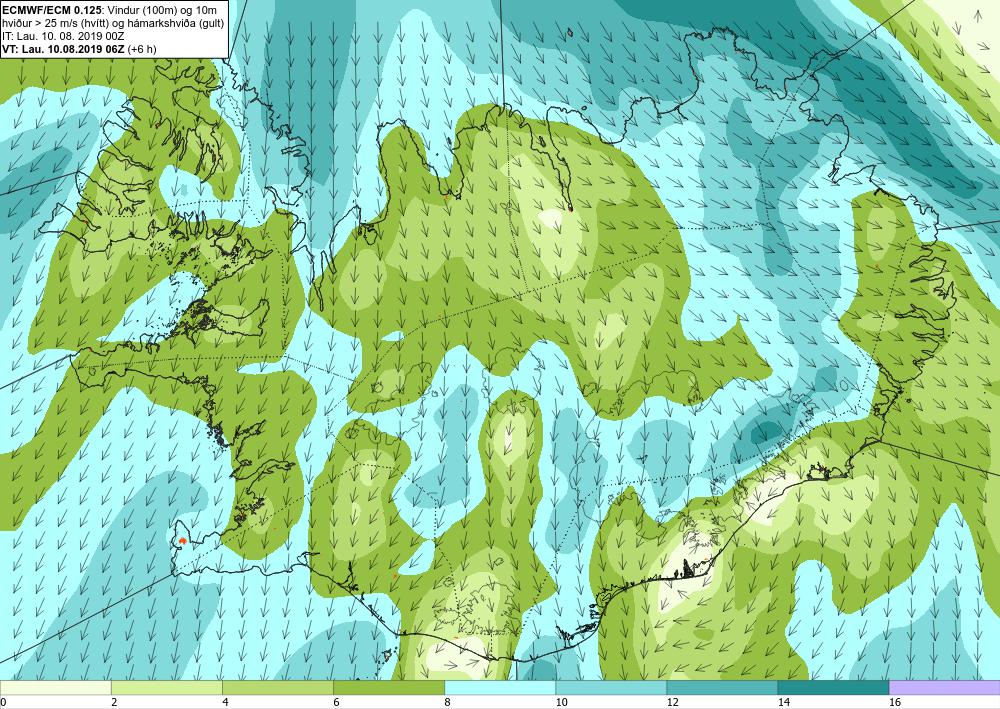Select the 2–4 m/s light green legend swatch
The height and width of the screenshot is (709, 1000).
pos(166,687)
